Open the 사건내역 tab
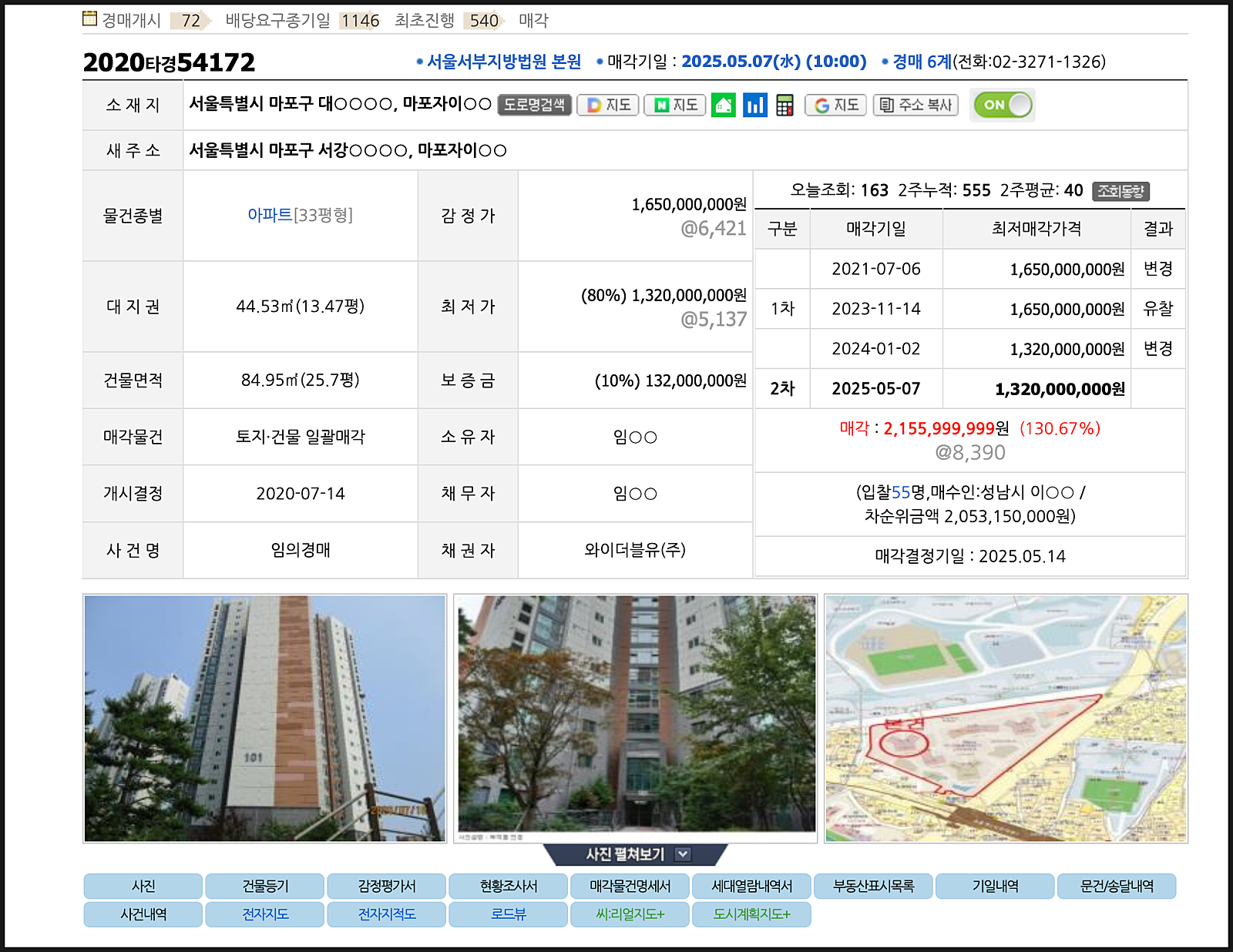Image resolution: width=1233 pixels, height=952 pixels. [x=143, y=914]
